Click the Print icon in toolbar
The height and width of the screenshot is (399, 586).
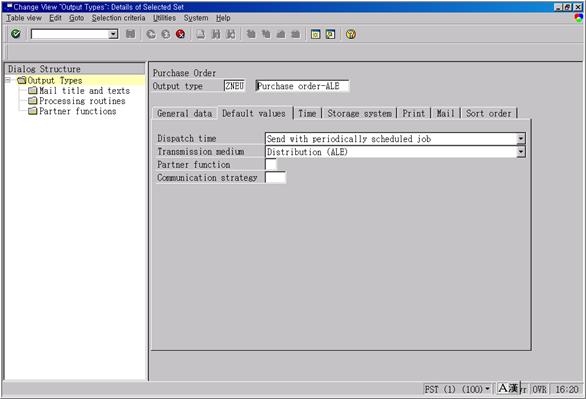[201, 34]
